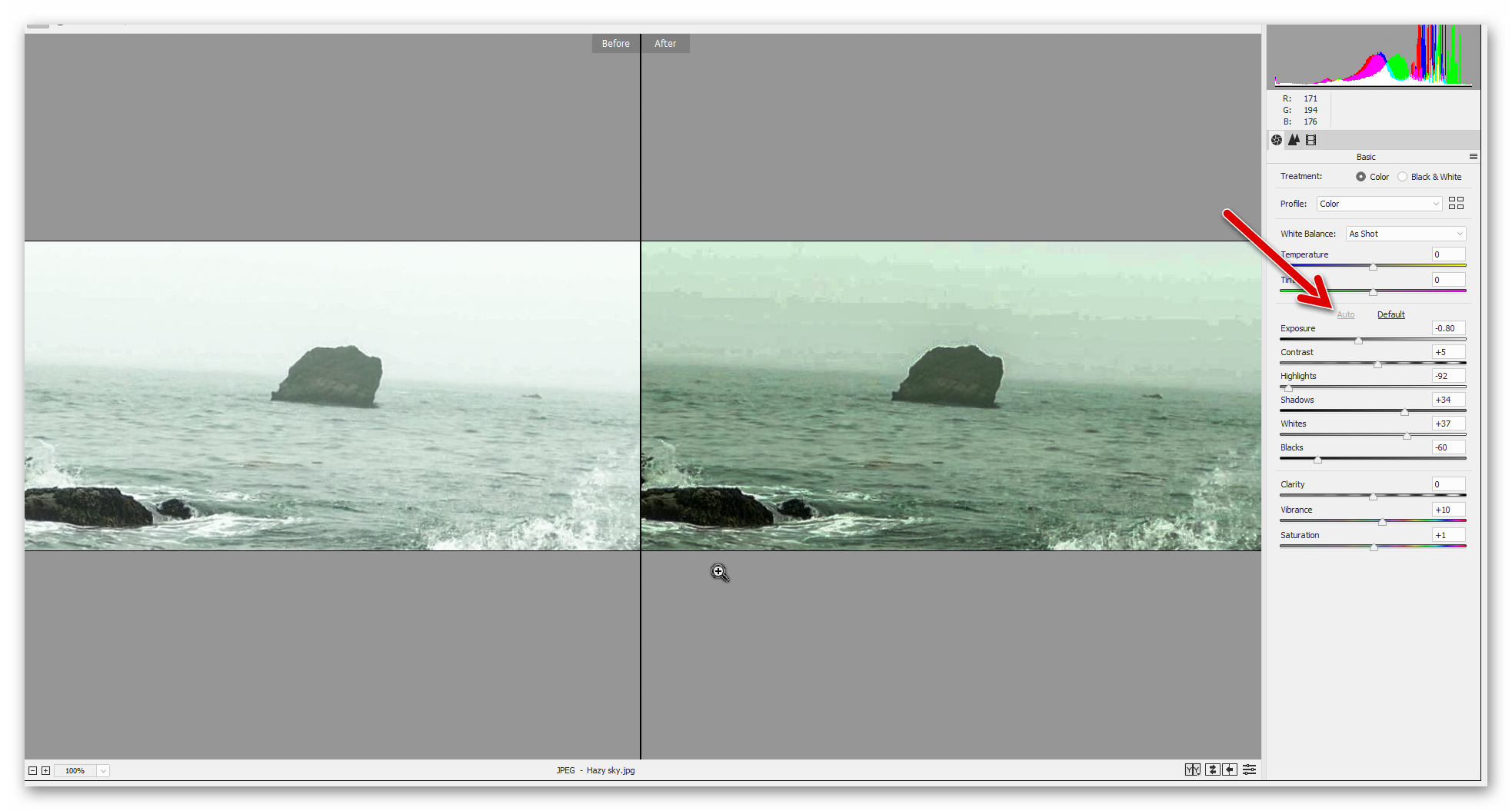This screenshot has width=1512, height=811.
Task: Open the Profile dropdown
Action: (1378, 203)
